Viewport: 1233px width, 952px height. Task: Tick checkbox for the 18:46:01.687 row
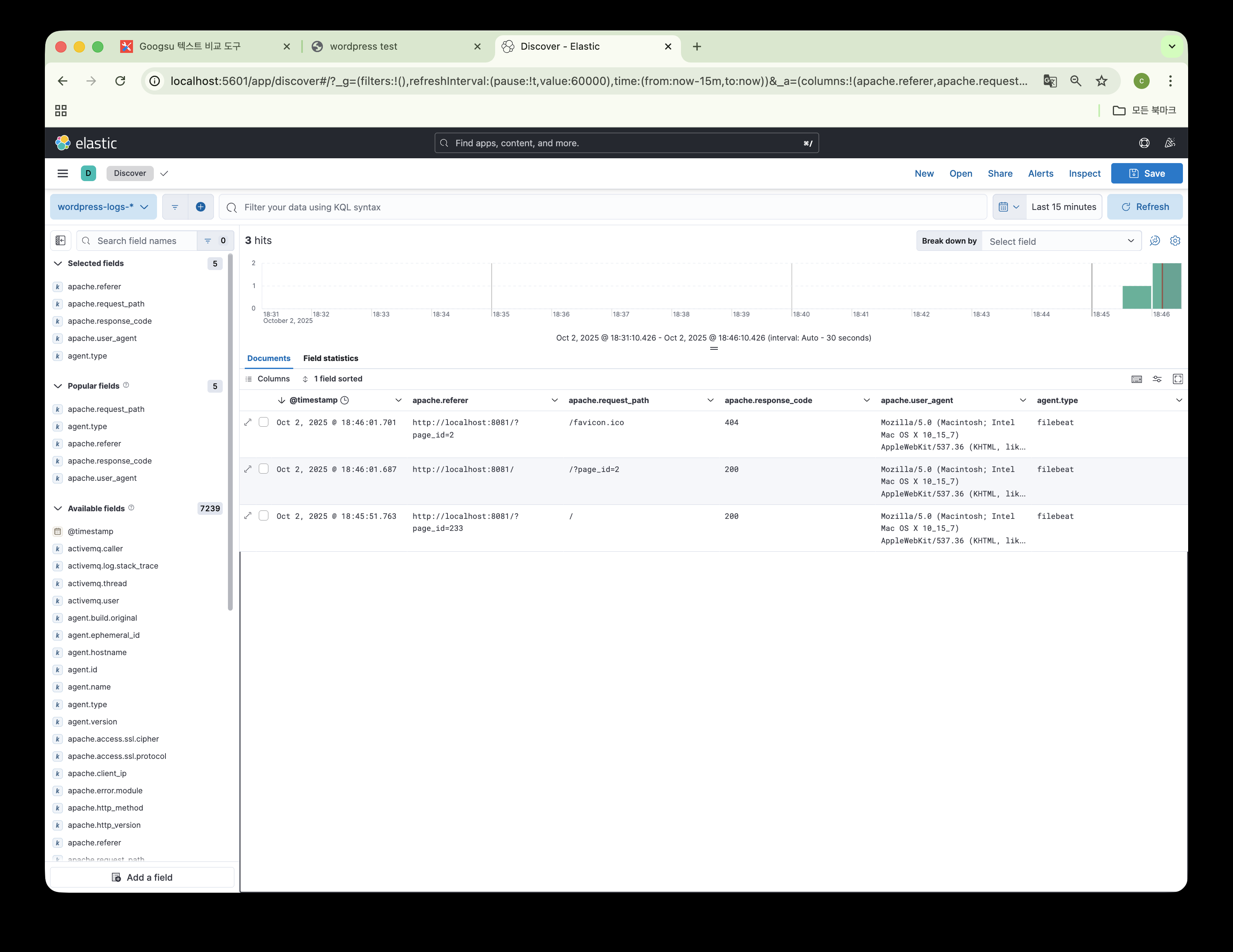coord(264,469)
